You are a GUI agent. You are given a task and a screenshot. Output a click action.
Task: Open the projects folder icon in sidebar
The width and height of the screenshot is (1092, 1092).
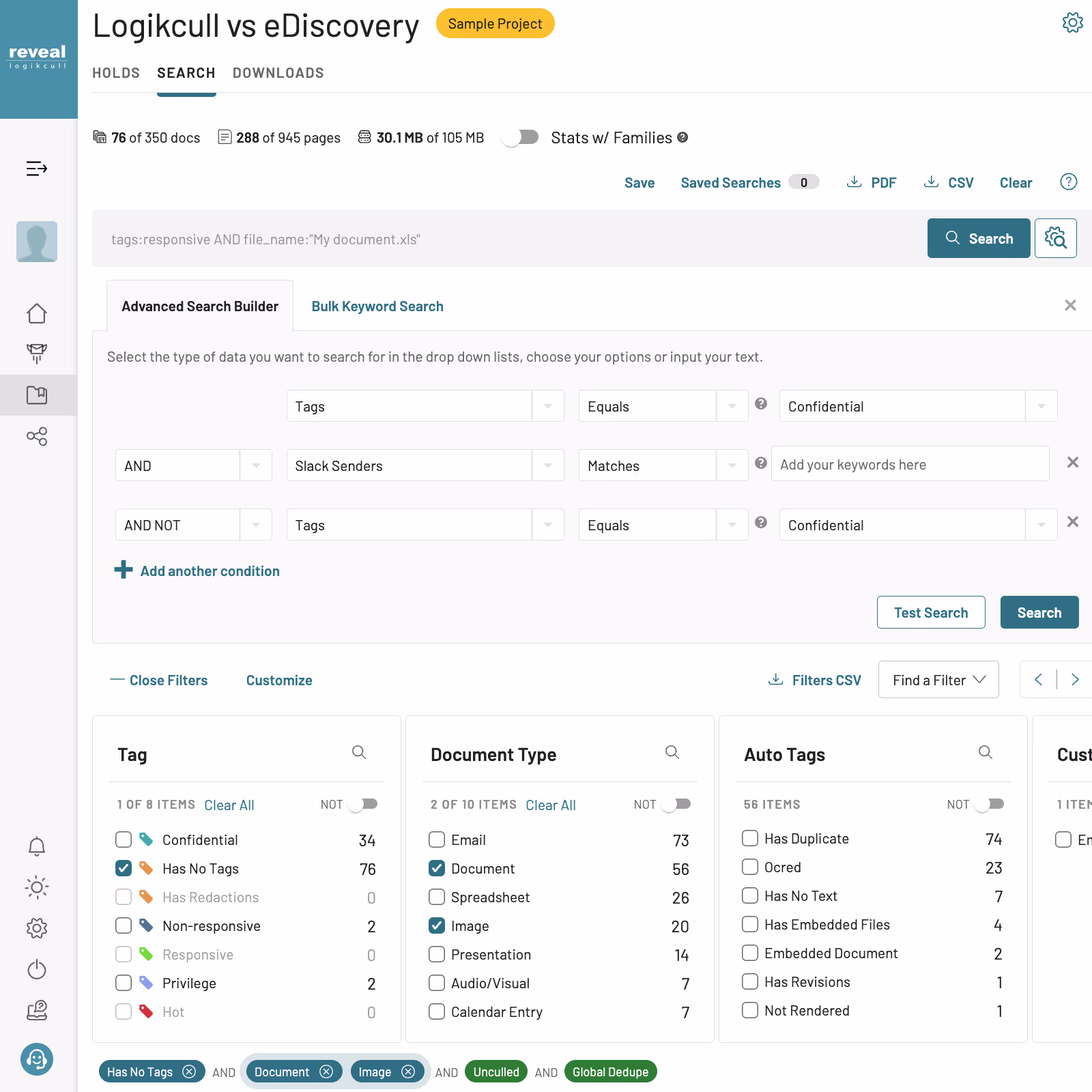pos(37,394)
